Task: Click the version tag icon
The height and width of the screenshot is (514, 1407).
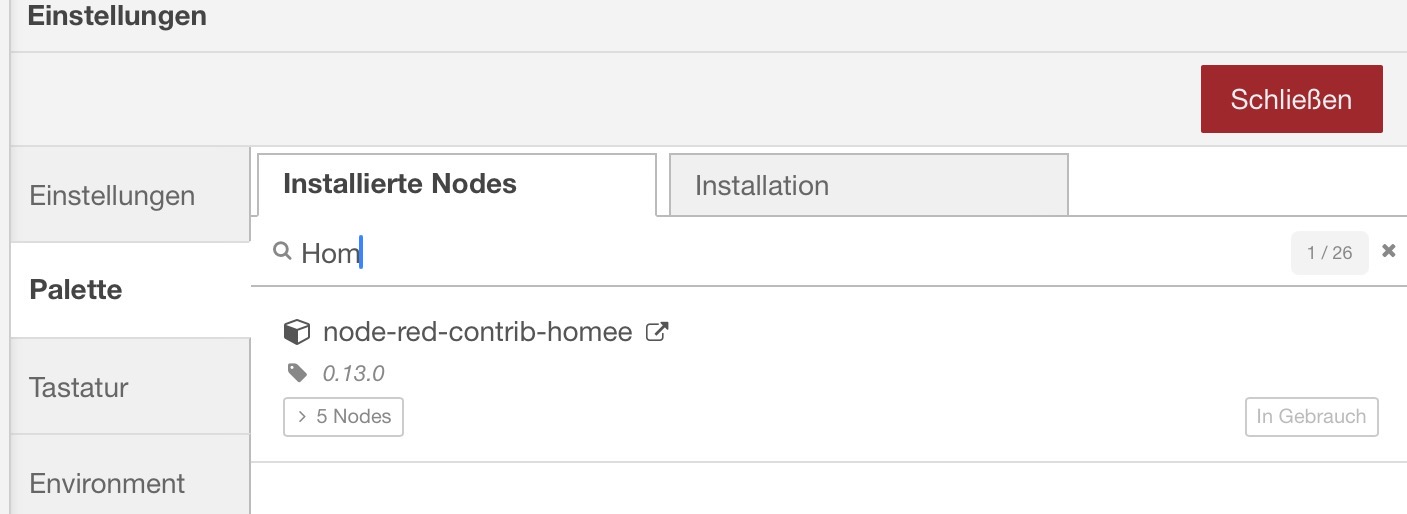Action: pos(297,373)
